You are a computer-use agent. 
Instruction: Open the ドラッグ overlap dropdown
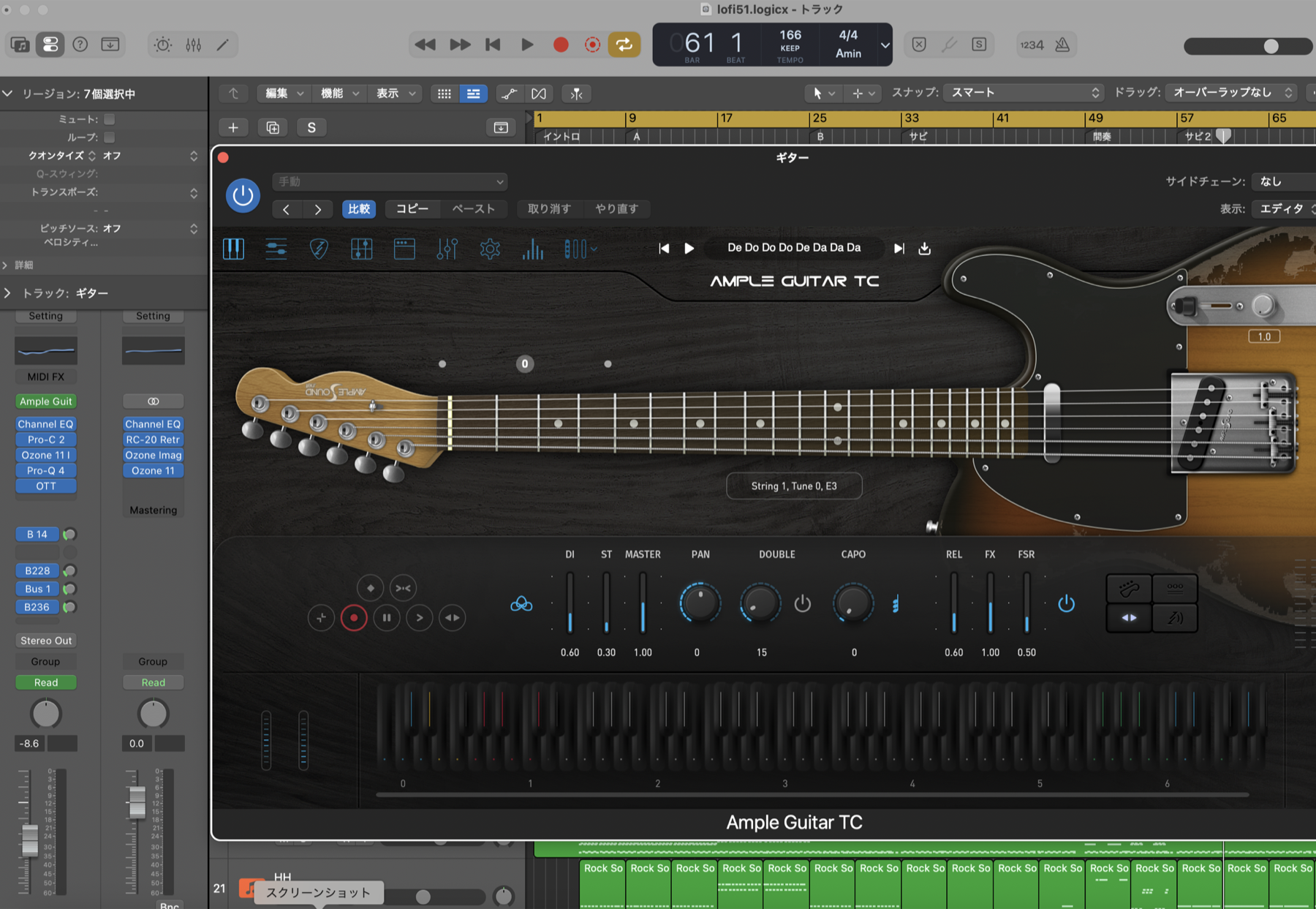(x=1232, y=92)
